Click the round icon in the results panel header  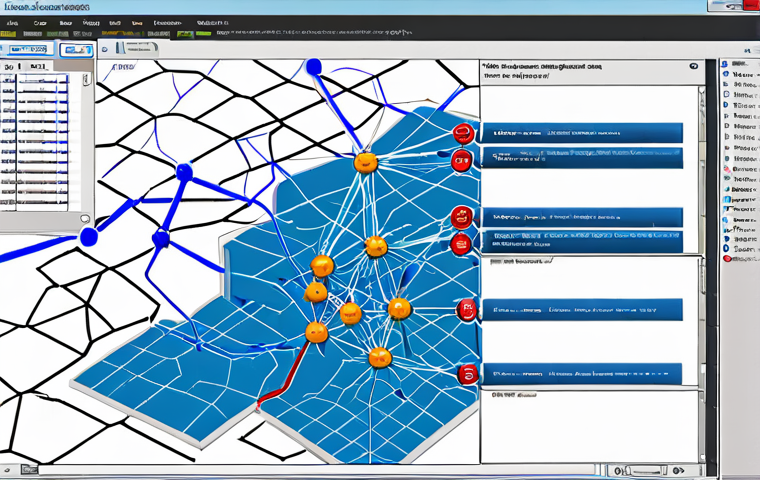(694, 67)
